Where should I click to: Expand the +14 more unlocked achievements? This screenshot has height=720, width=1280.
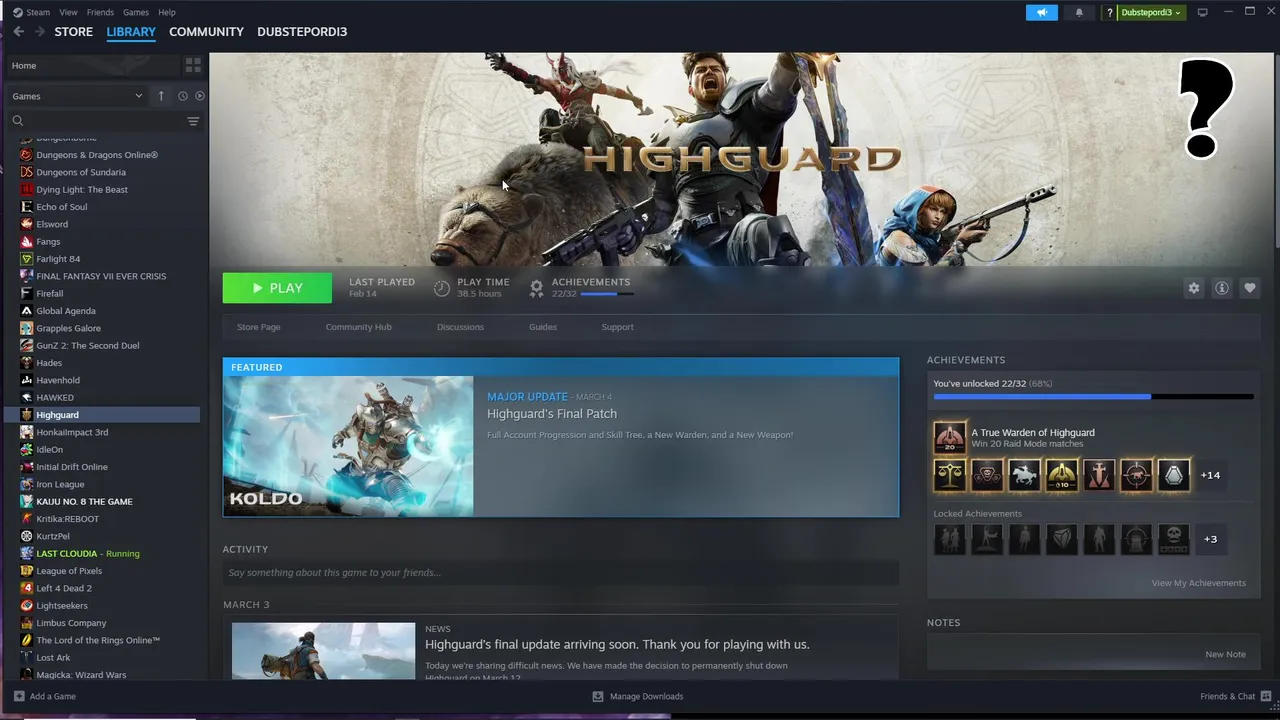(x=1210, y=475)
